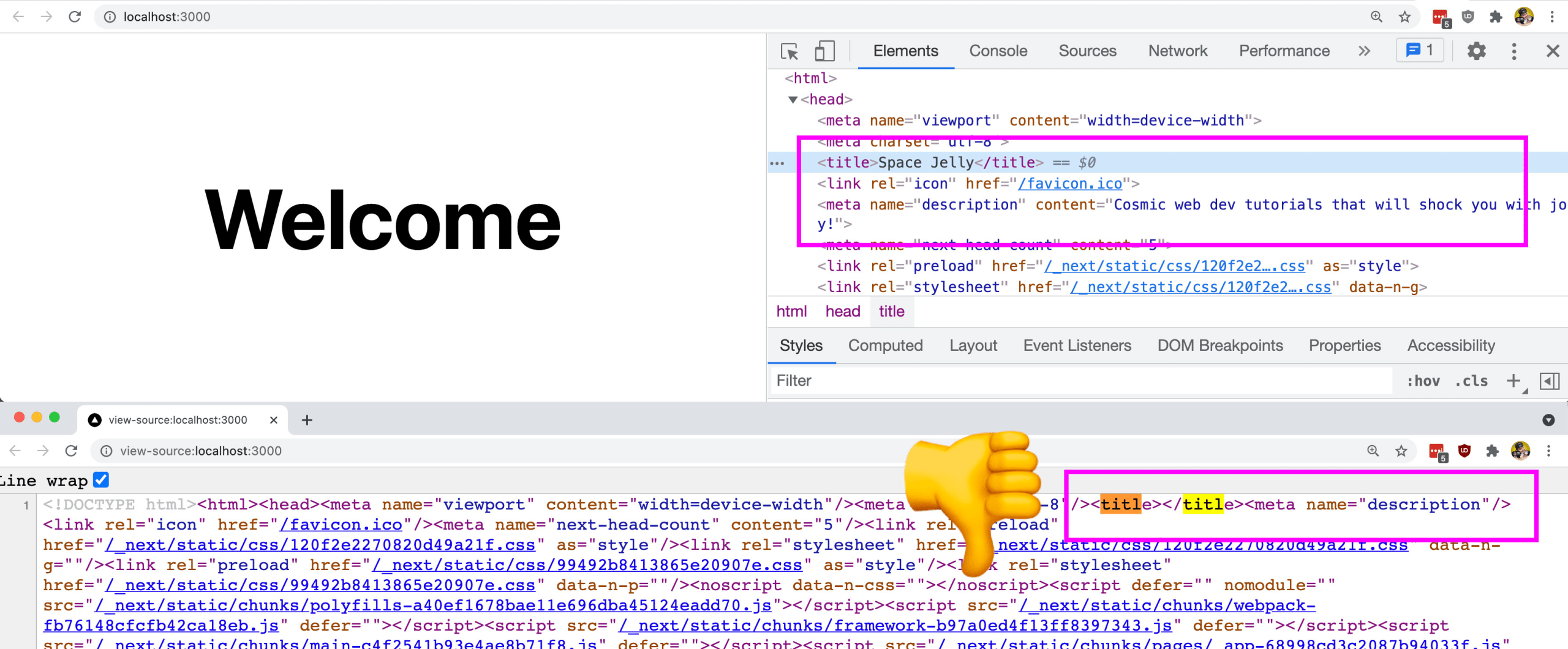Image resolution: width=1568 pixels, height=649 pixels.
Task: Open the console message counter badge
Action: pos(1419,51)
